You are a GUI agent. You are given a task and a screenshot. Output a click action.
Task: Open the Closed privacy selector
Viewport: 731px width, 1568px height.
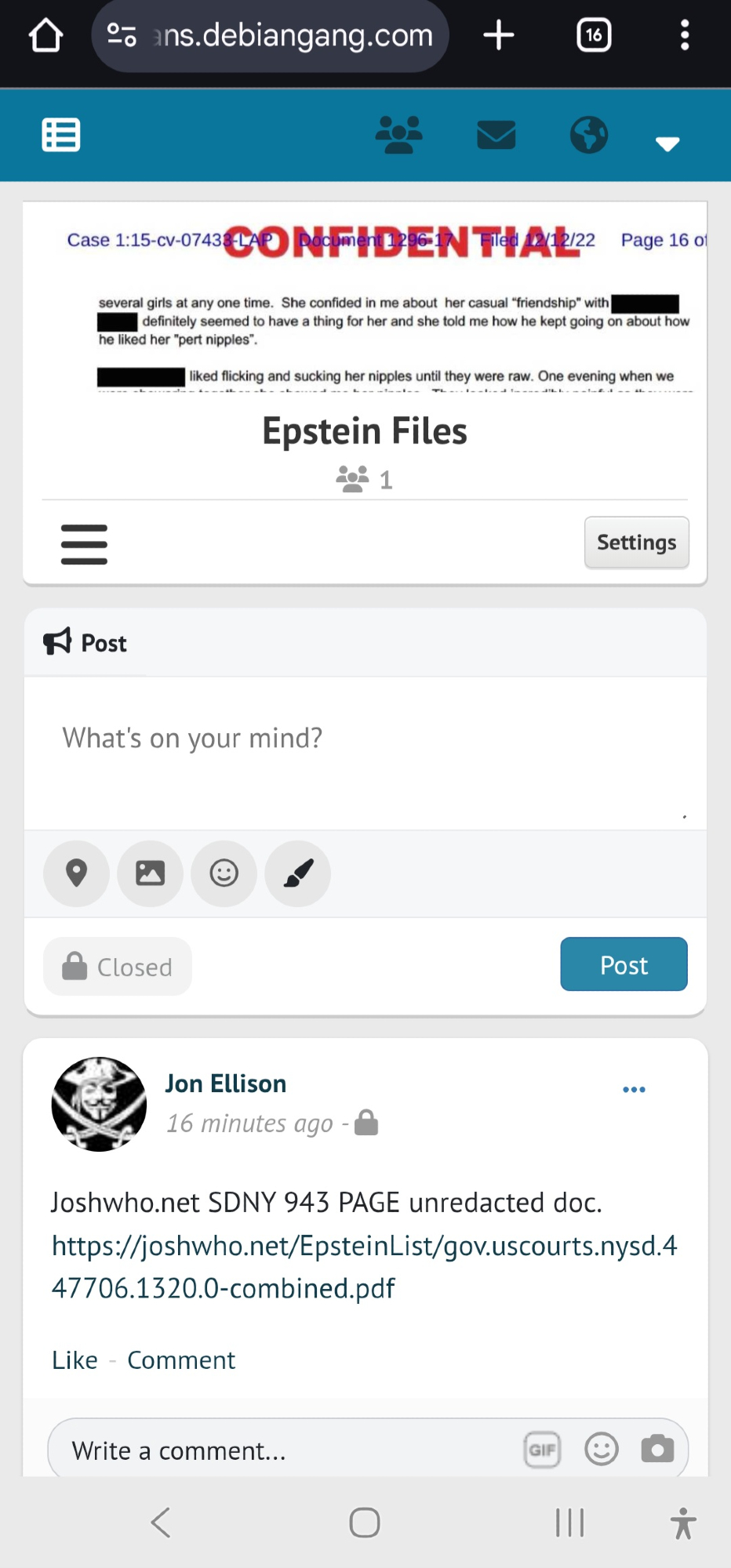pos(118,967)
